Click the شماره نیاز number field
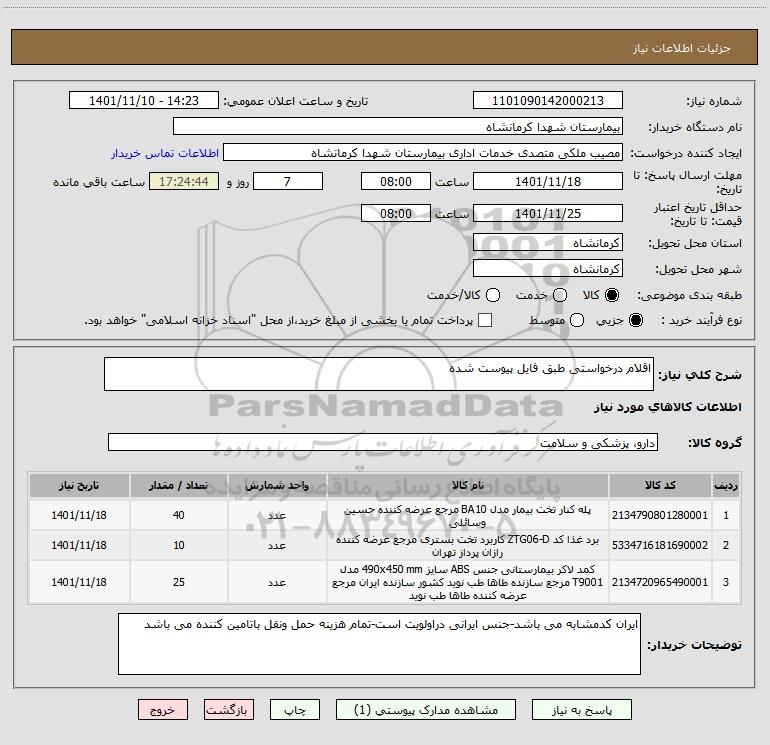 (548, 100)
